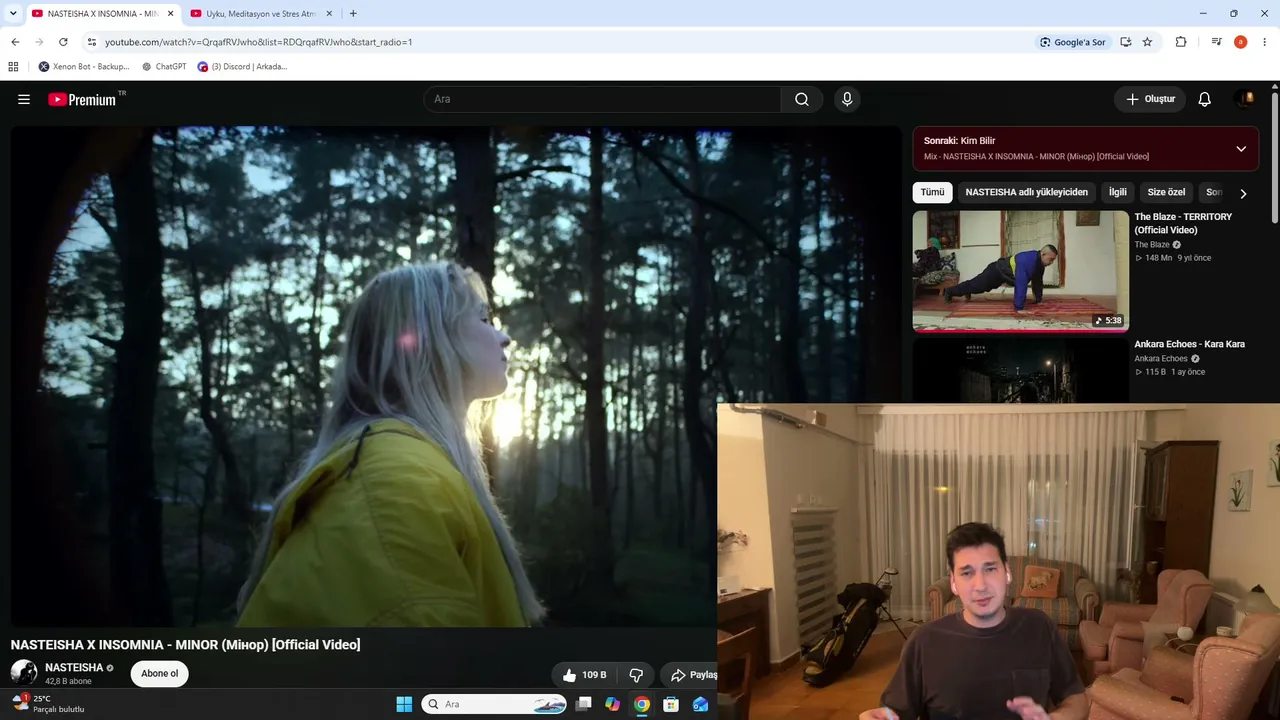Click the Windows taskbar search box

(x=494, y=704)
